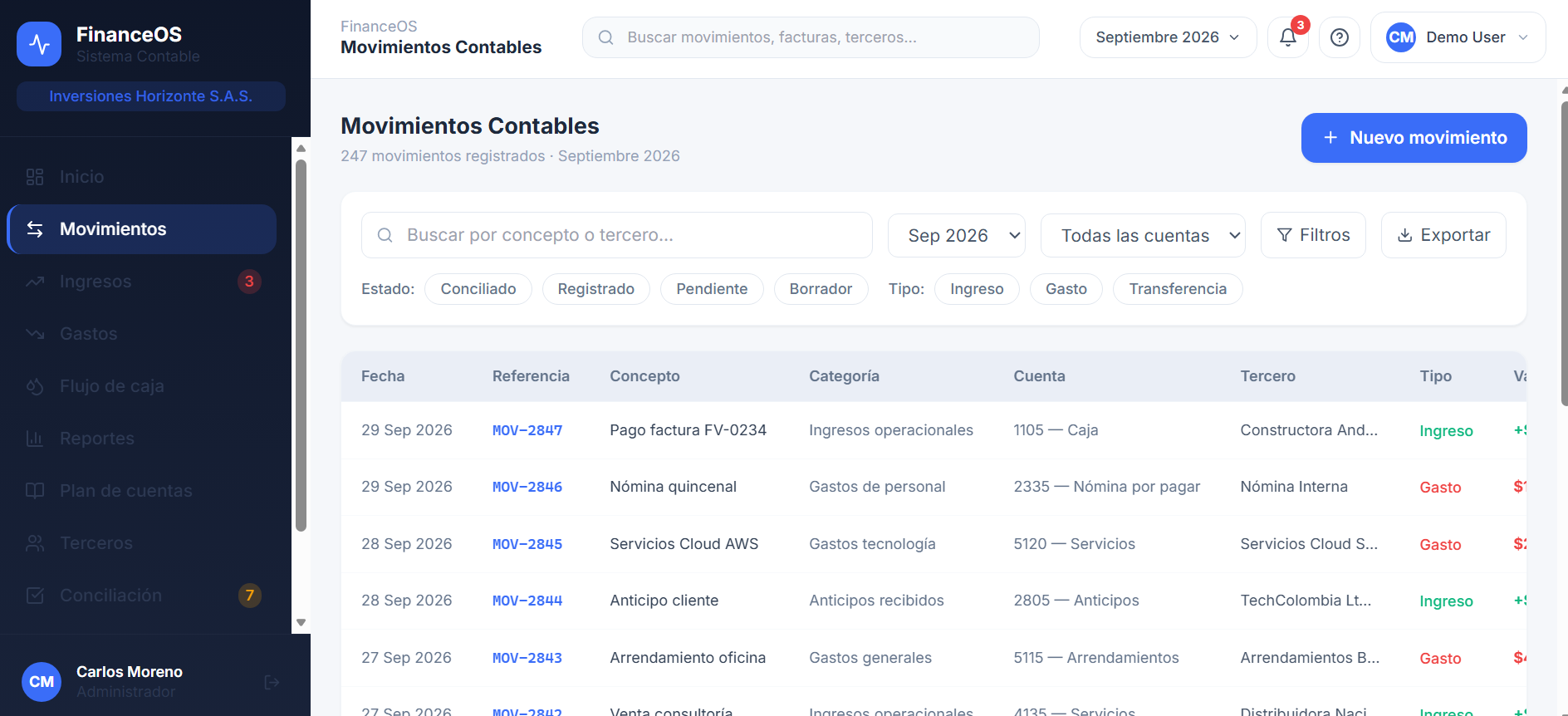Create a new movement with Nuevo movimiento
1568x716 pixels.
pyautogui.click(x=1414, y=138)
